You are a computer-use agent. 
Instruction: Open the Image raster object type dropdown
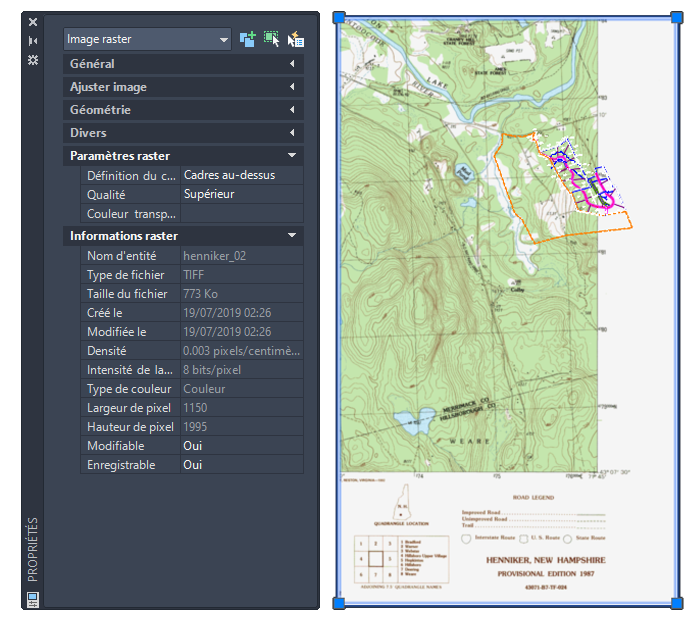[x=147, y=39]
